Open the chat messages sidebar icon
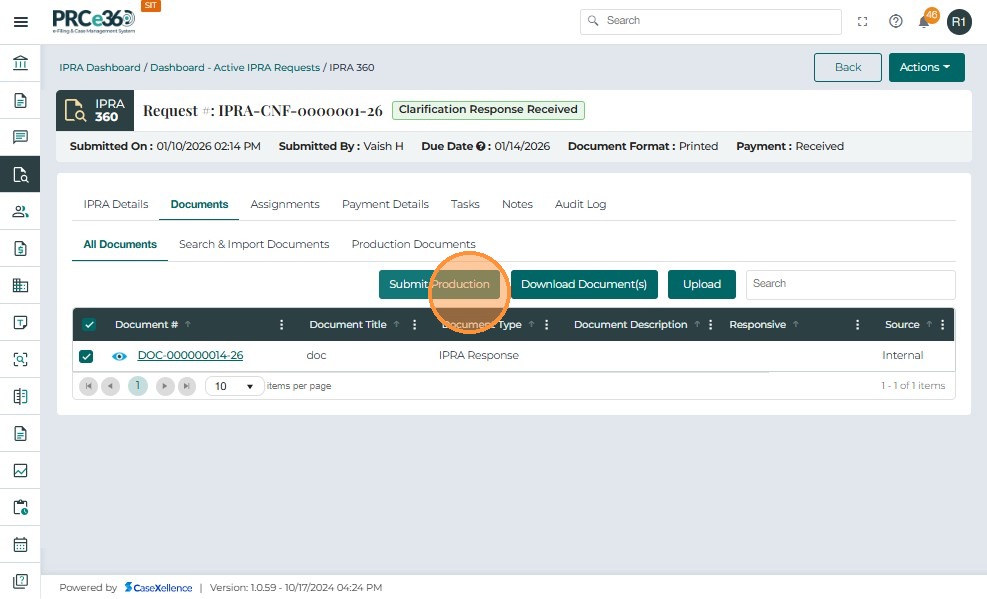 point(20,137)
